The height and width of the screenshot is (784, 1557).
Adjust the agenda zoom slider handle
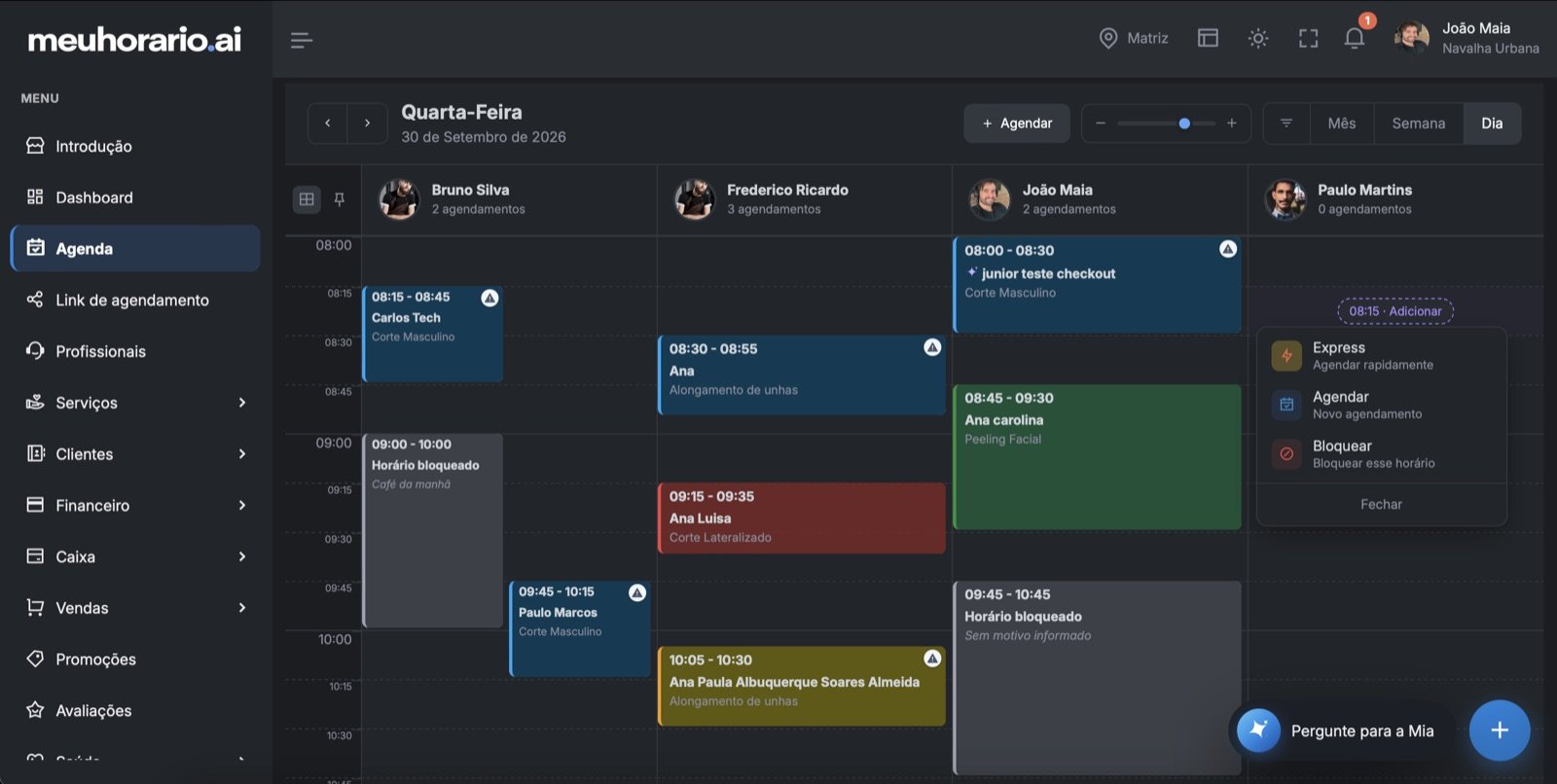[x=1184, y=124]
